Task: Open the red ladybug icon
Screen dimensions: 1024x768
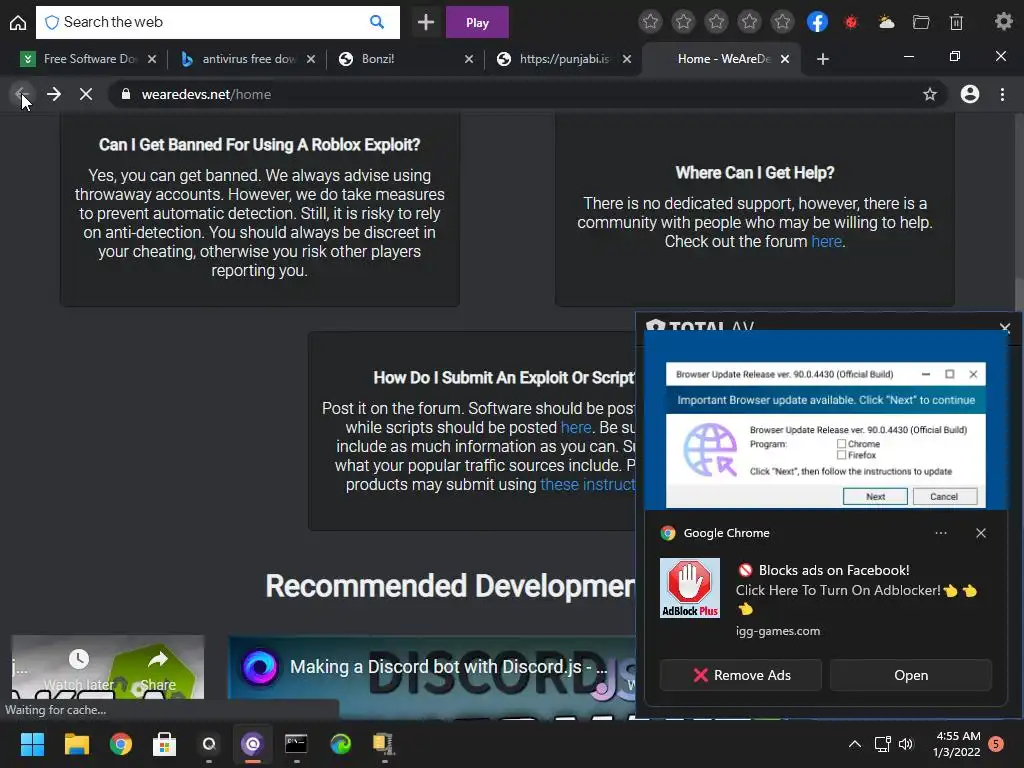Action: tap(851, 22)
